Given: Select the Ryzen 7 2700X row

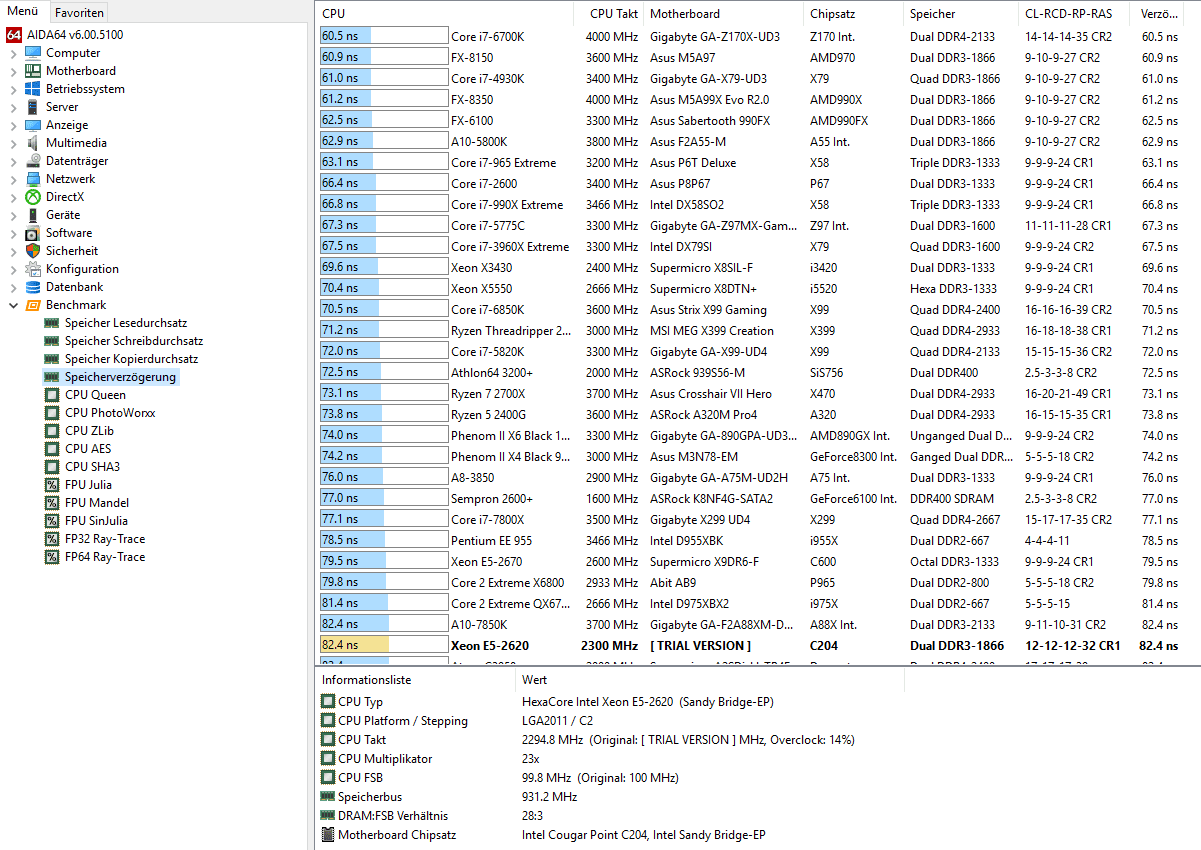Looking at the screenshot, I should pyautogui.click(x=758, y=393).
